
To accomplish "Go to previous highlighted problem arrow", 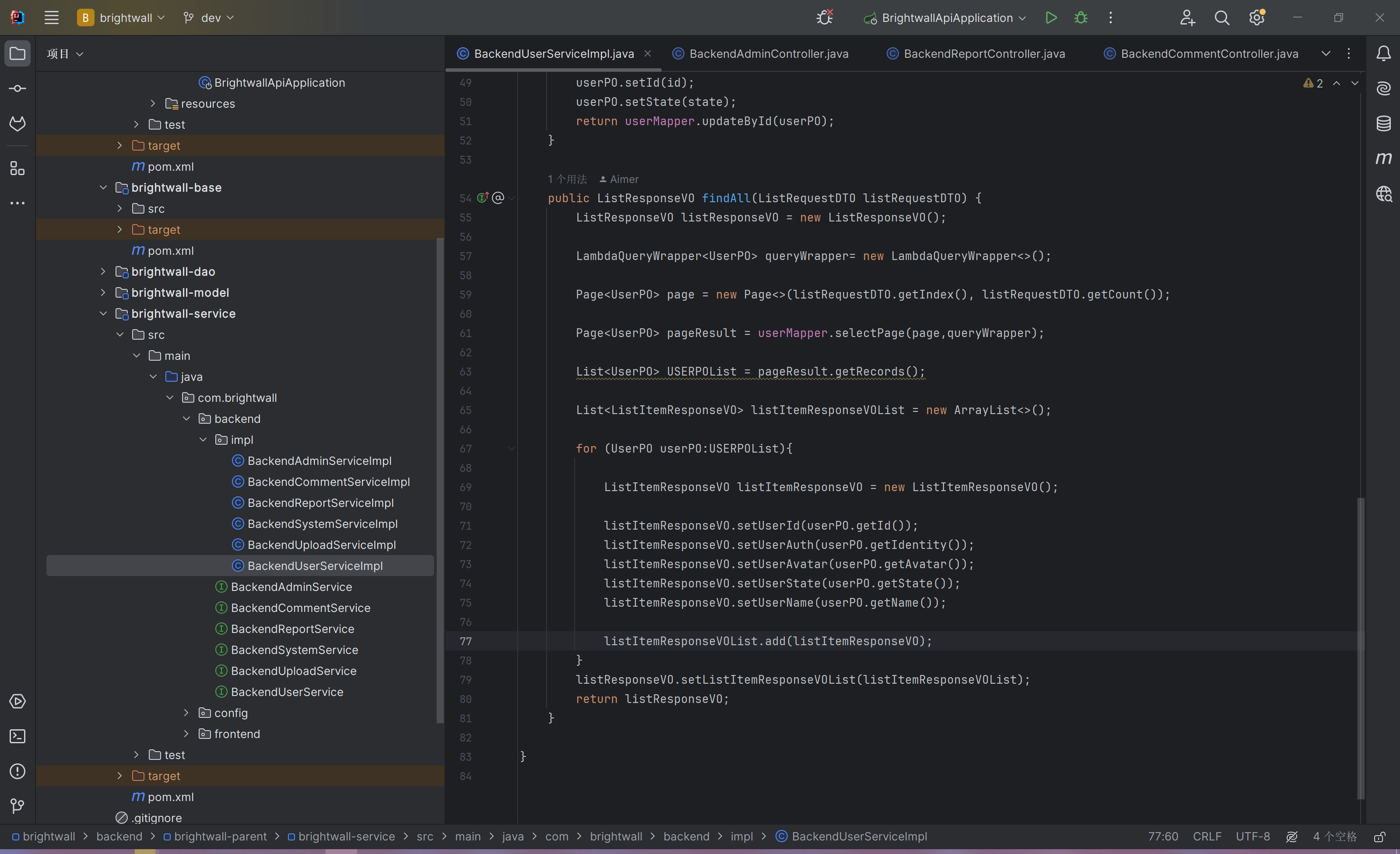I will (1337, 84).
